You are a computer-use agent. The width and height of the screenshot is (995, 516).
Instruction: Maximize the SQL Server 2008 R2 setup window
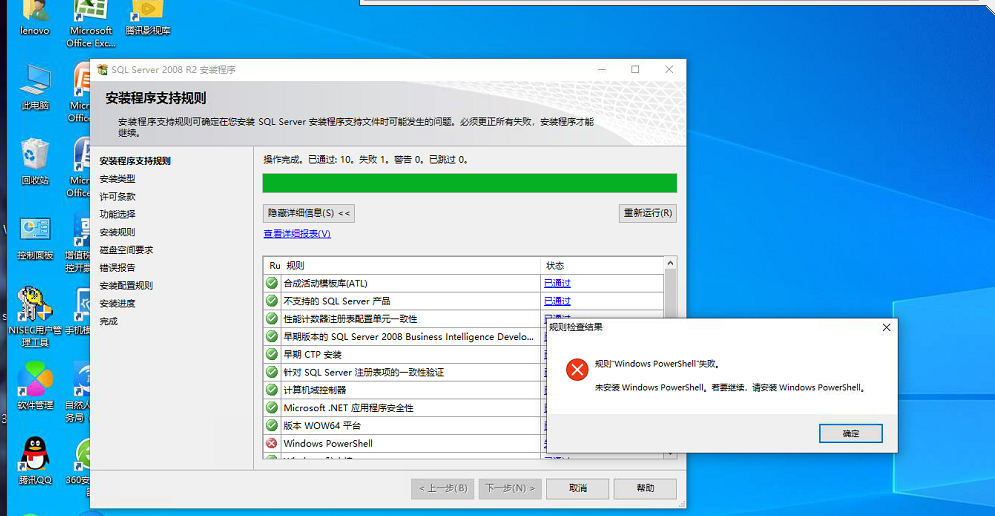point(635,69)
